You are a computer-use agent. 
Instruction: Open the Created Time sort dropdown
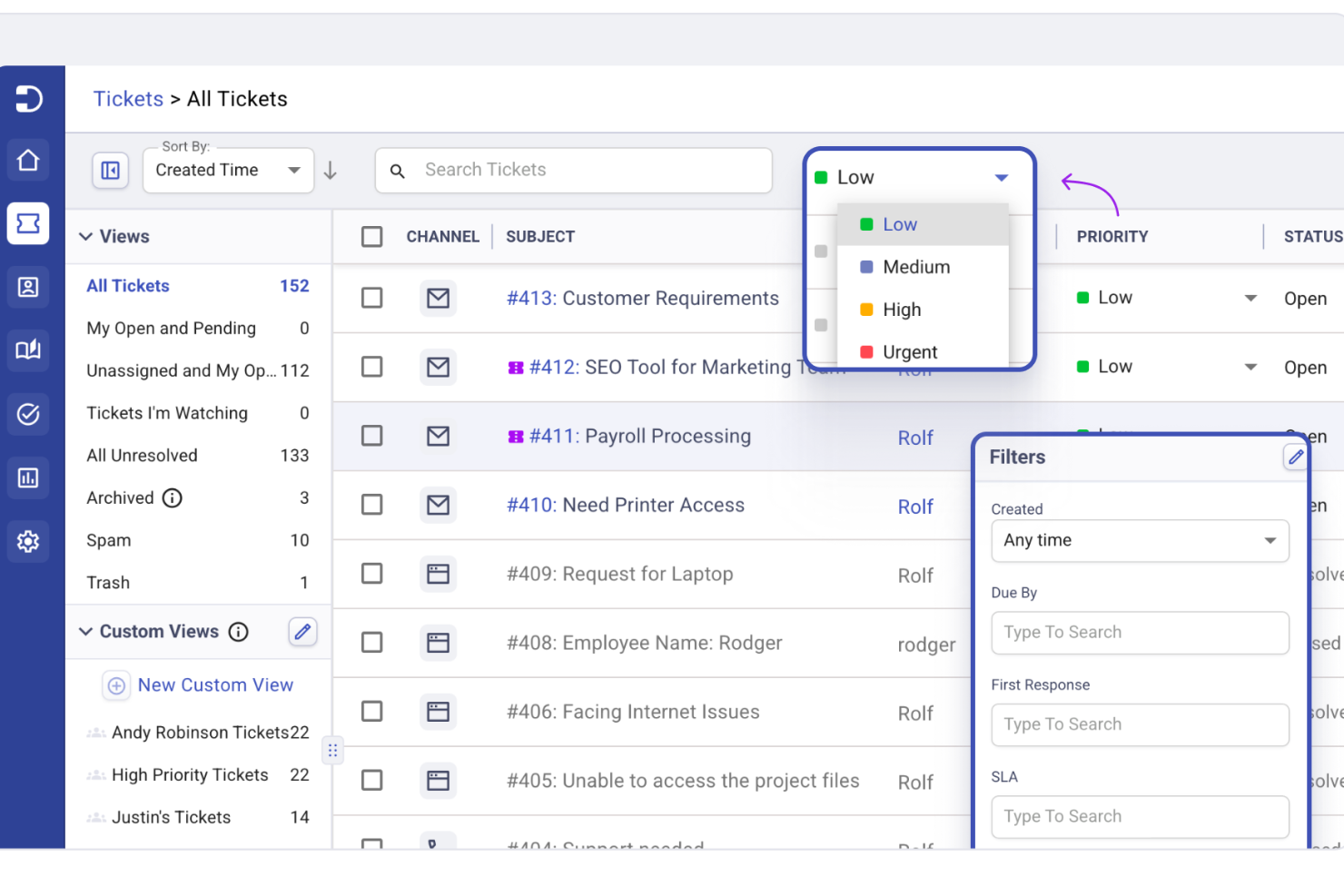[228, 170]
